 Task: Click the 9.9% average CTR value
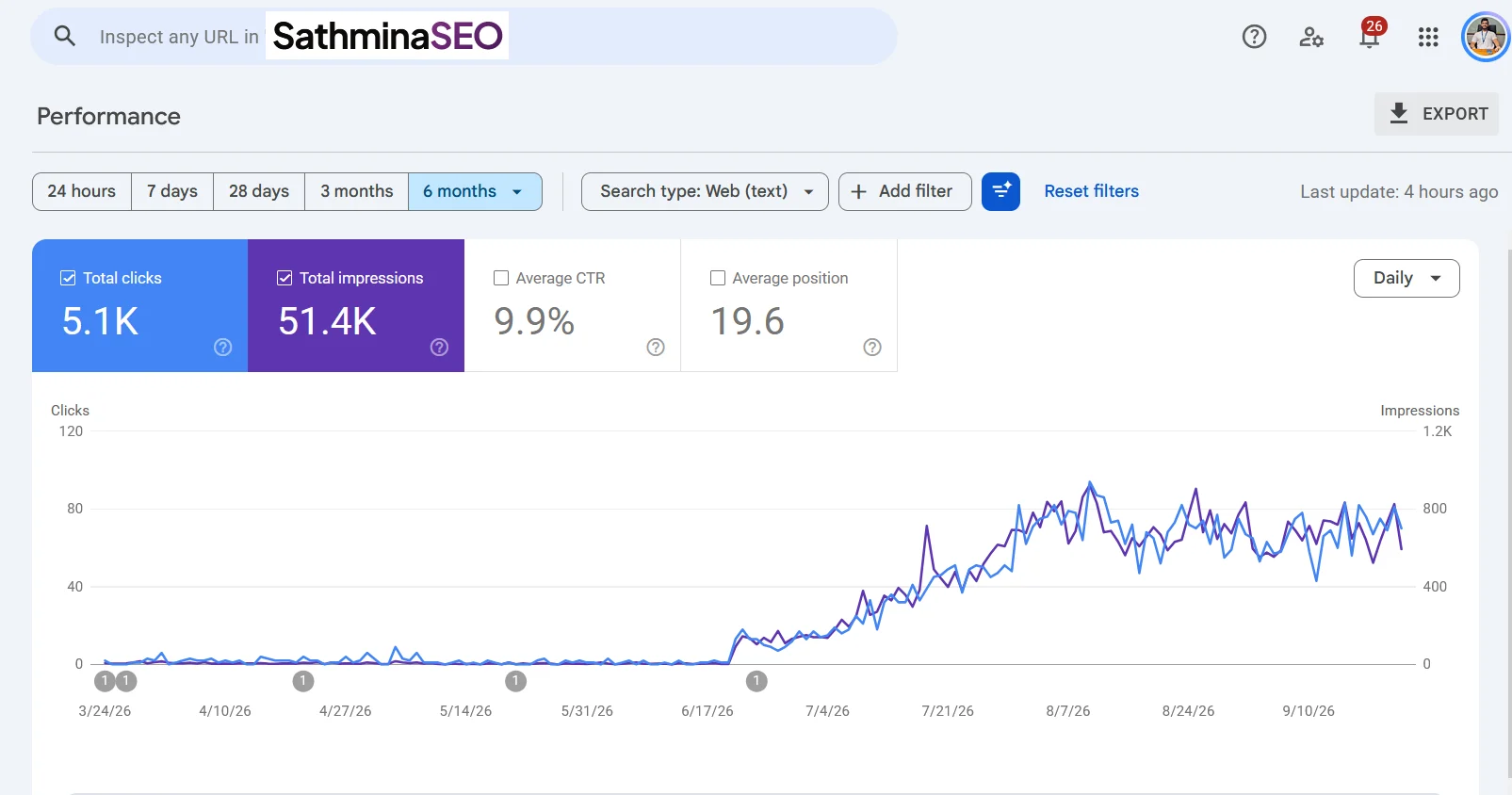[x=534, y=321]
